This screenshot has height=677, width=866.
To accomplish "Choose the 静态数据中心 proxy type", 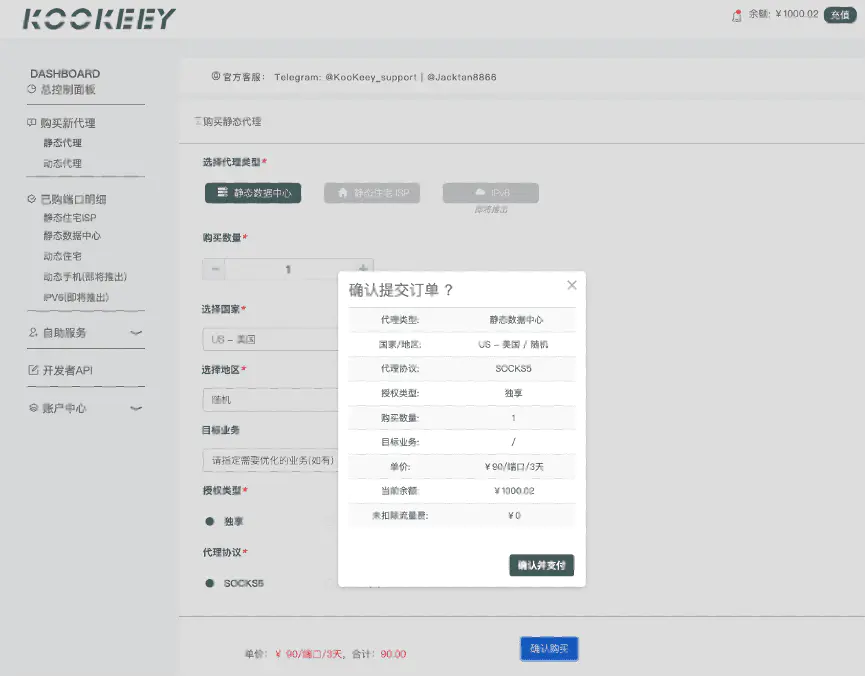I will (x=253, y=193).
